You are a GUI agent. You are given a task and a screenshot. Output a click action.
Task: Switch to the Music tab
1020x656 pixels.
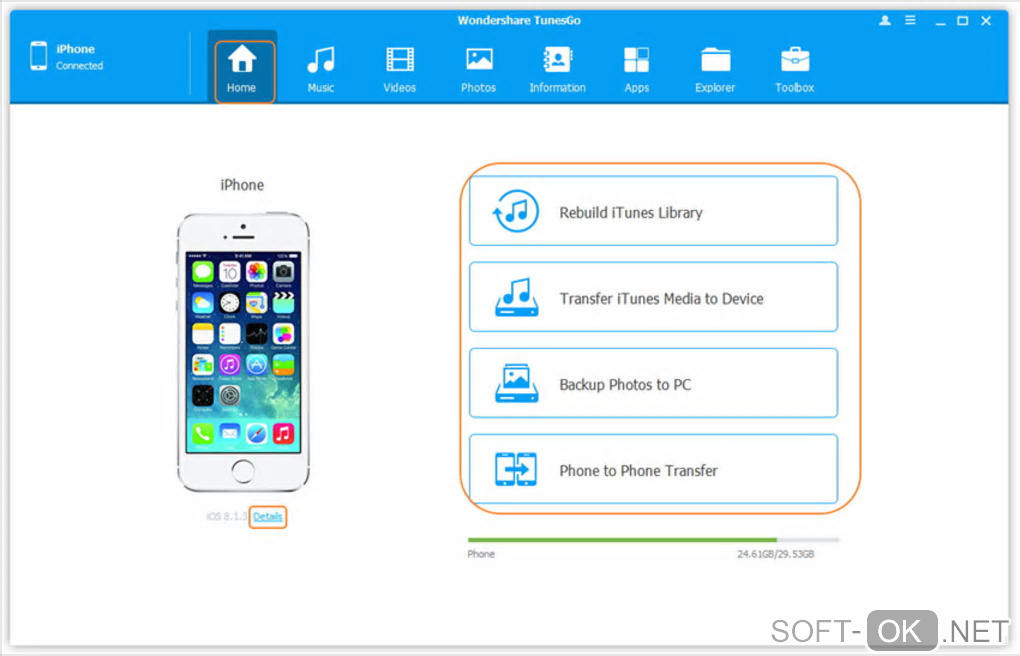(x=321, y=68)
